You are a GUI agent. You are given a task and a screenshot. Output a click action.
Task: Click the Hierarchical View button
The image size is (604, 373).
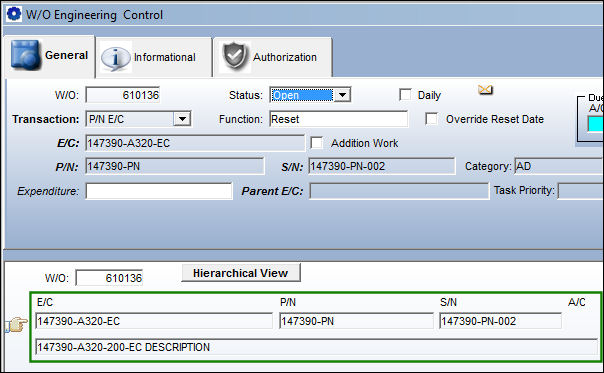coord(241,273)
